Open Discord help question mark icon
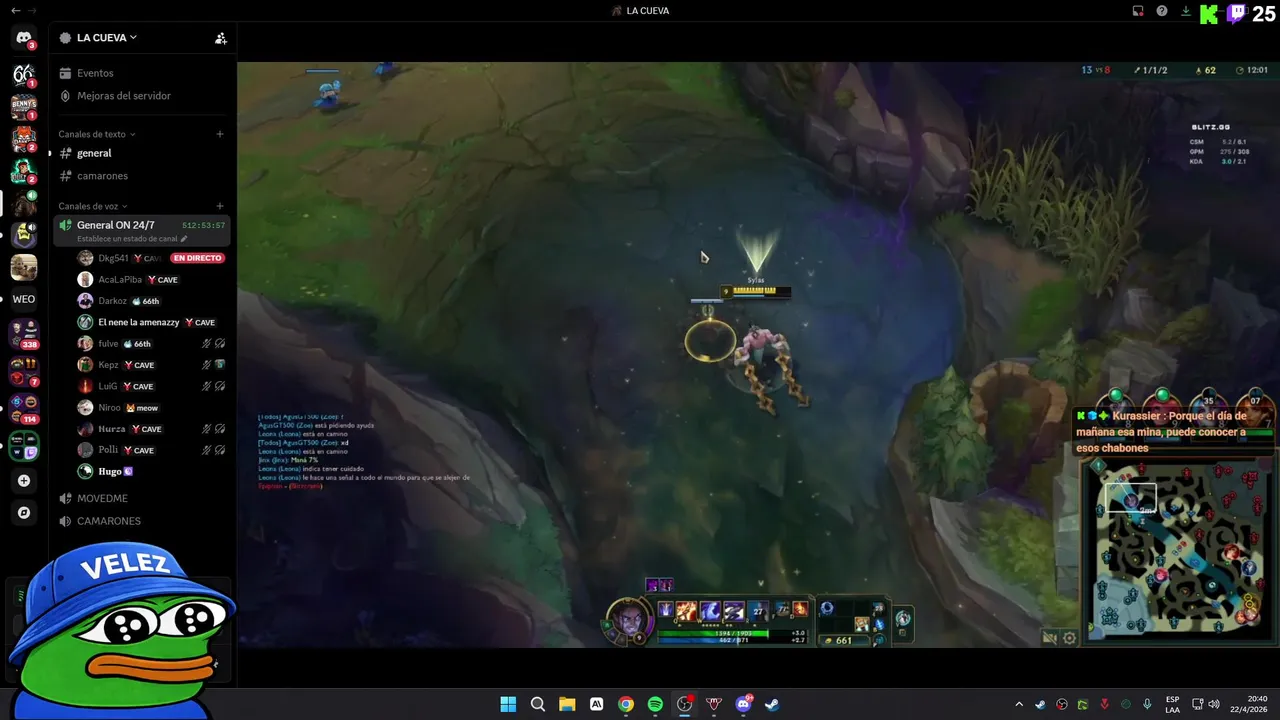 pyautogui.click(x=1162, y=11)
